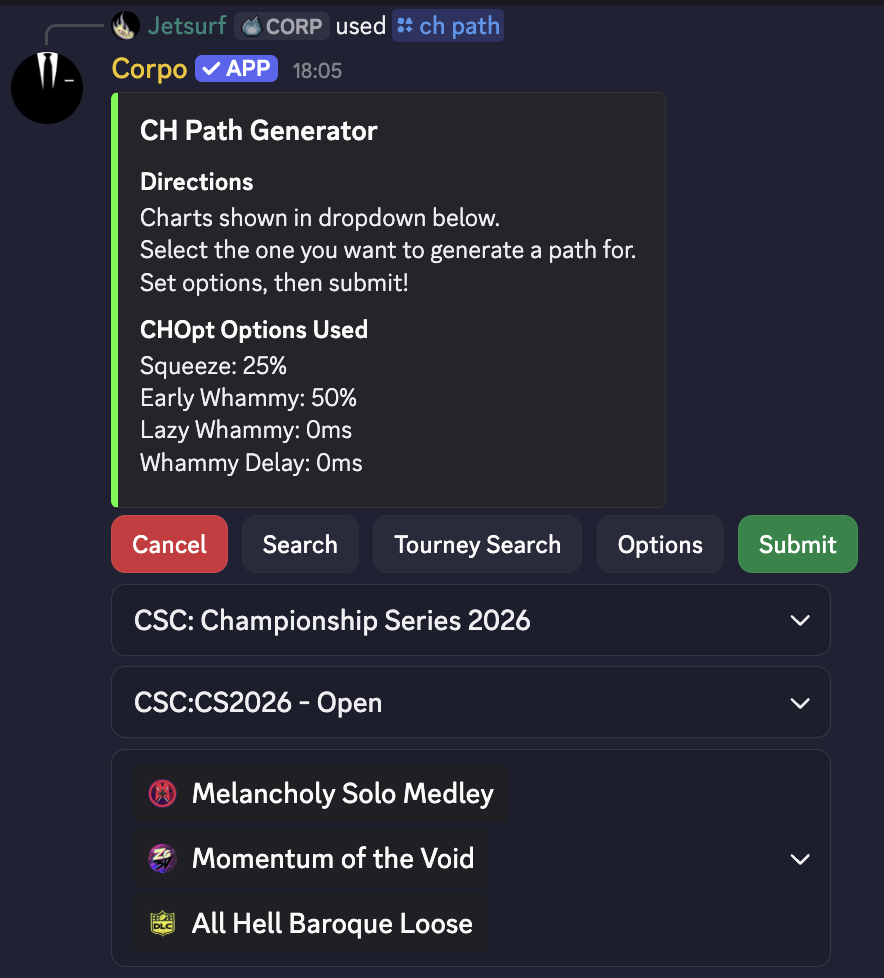Click Jetsurf's small avatar in the reply line
The image size is (884, 978).
125,26
